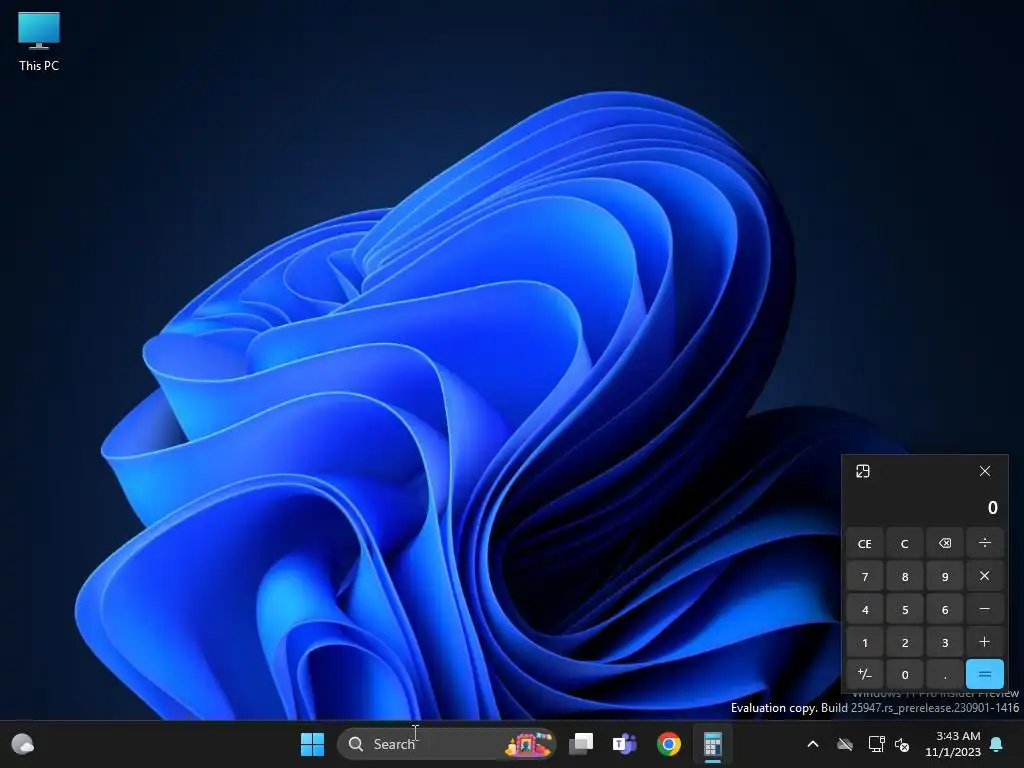1024x768 pixels.
Task: Select the This PC desktop icon
Action: tap(39, 41)
